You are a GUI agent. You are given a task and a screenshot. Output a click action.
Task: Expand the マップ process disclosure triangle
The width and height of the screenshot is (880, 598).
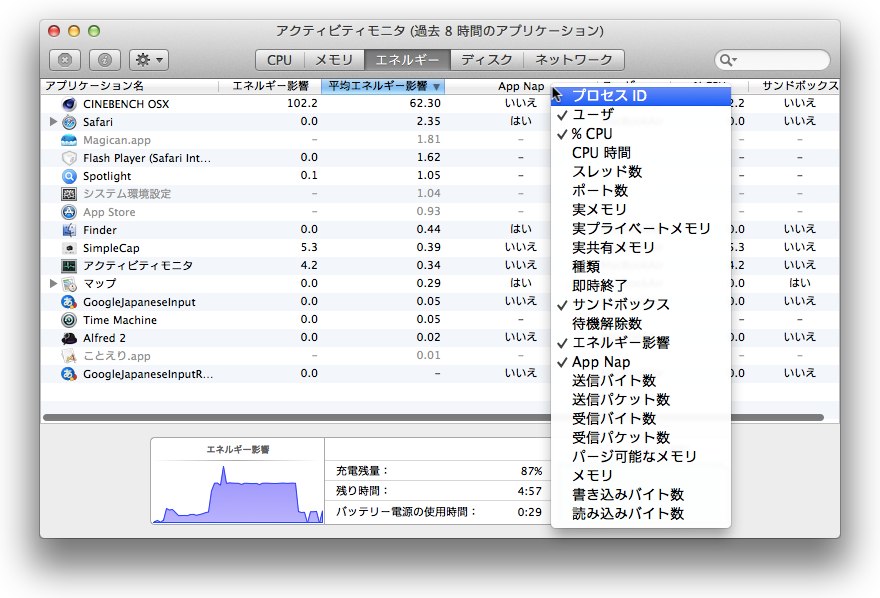click(53, 283)
